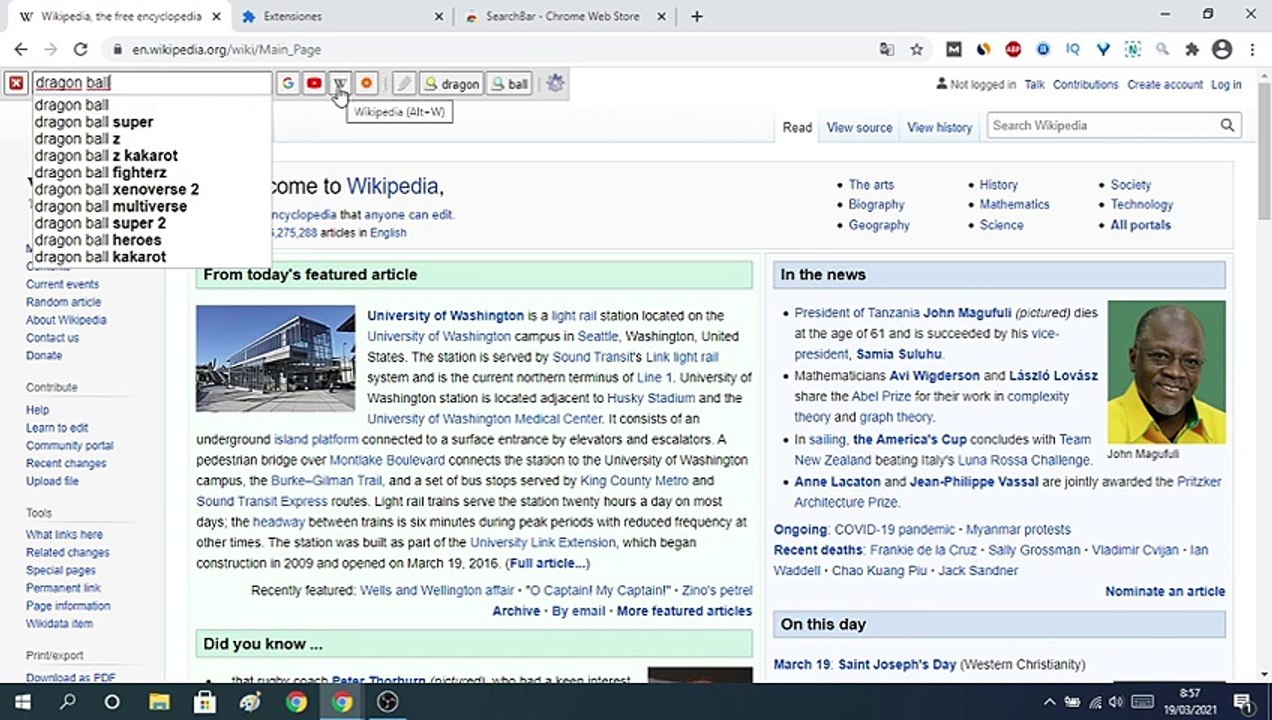1272x720 pixels.
Task: Open File Explorer from taskbar
Action: [x=159, y=702]
